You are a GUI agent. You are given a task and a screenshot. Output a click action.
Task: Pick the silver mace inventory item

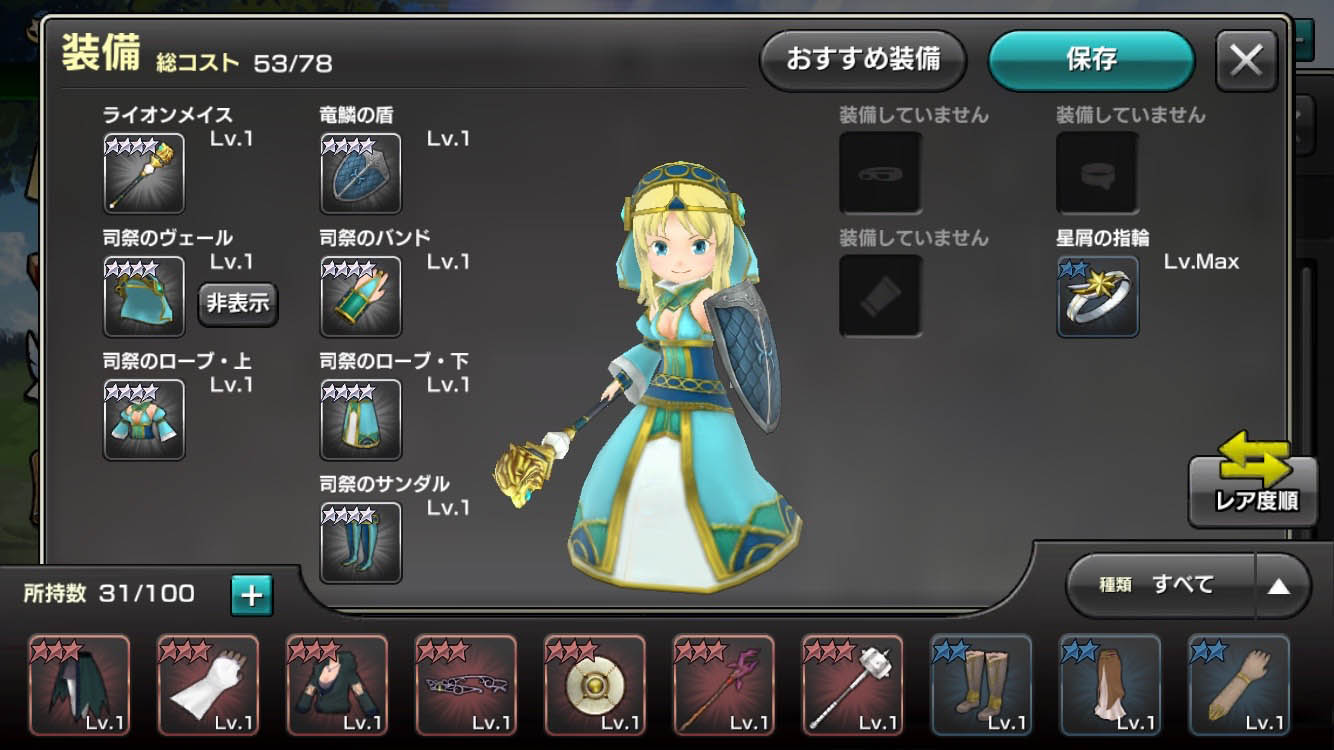pos(853,685)
